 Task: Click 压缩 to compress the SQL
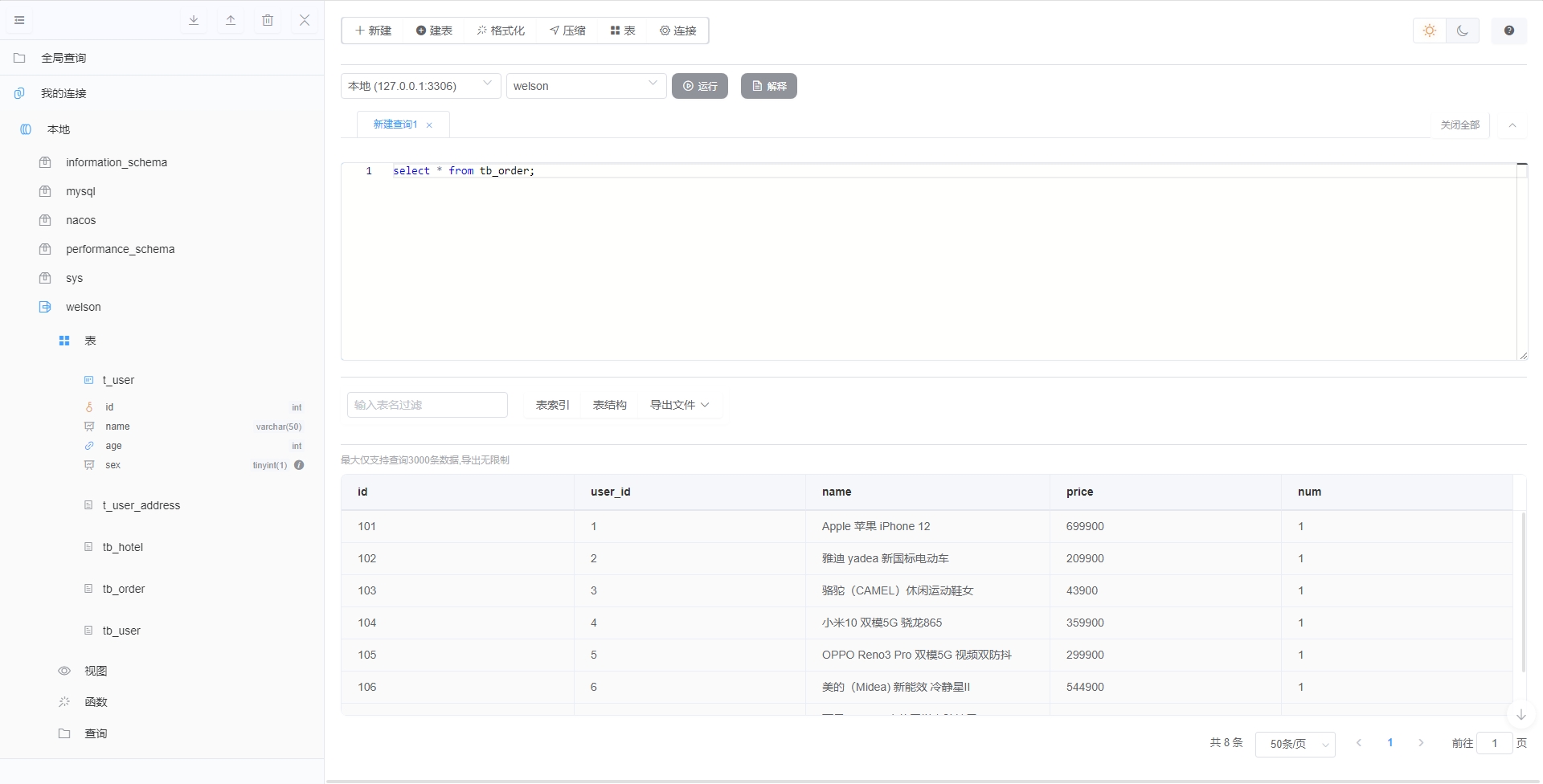[567, 31]
